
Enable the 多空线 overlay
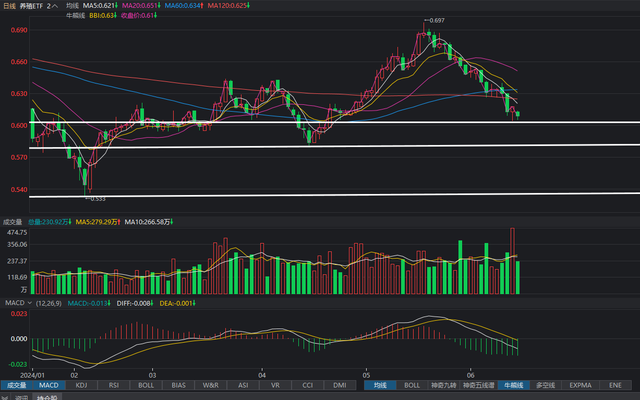tap(545, 385)
